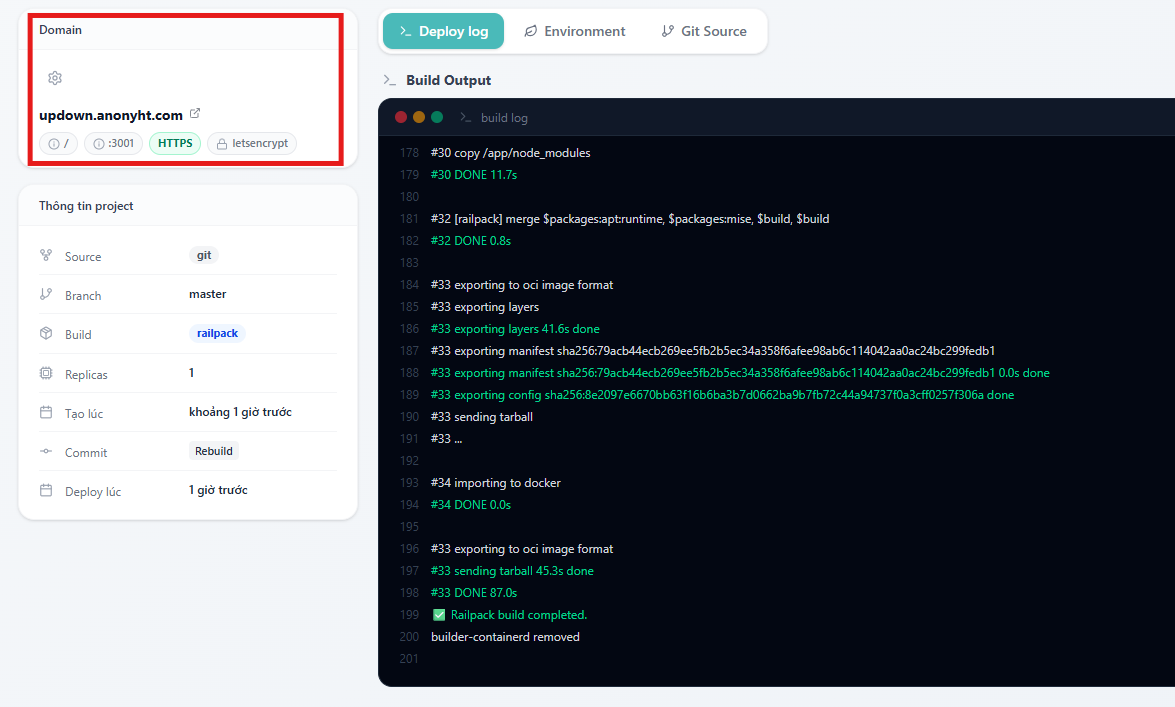Click log line '#30 DONE 11.7s'
The height and width of the screenshot is (707, 1175).
474,175
